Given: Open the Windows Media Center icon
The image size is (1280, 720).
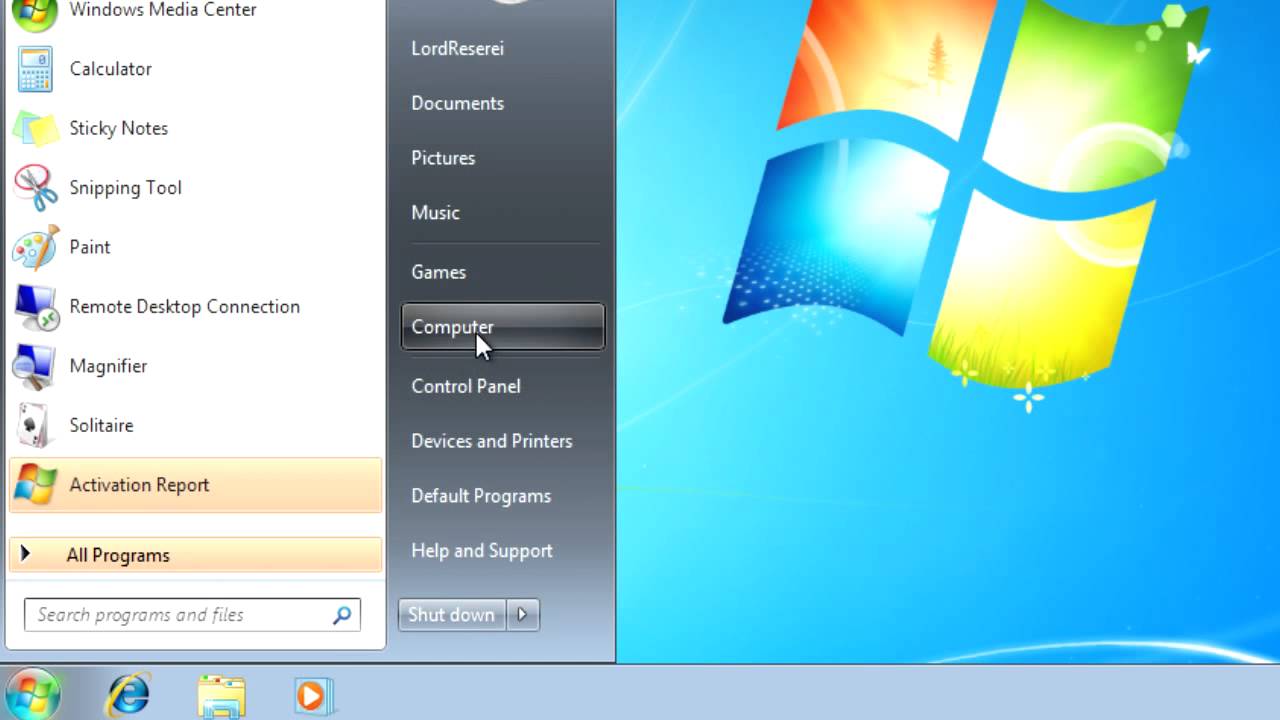Looking at the screenshot, I should click(34, 13).
